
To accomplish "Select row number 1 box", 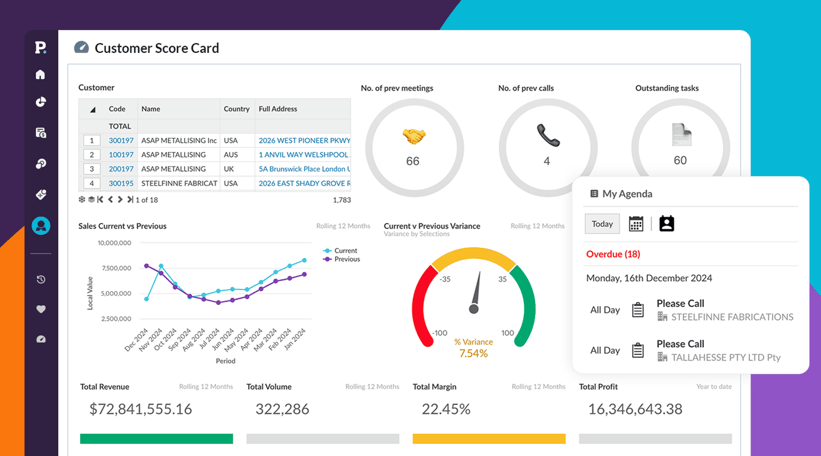I will (92, 140).
